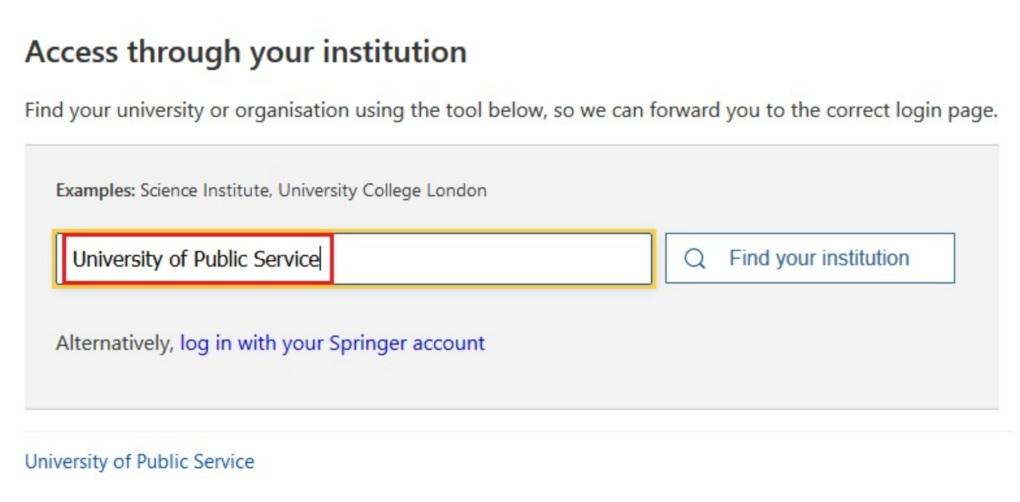The height and width of the screenshot is (502, 1020).
Task: Click the Examples label above the search box
Action: click(96, 191)
